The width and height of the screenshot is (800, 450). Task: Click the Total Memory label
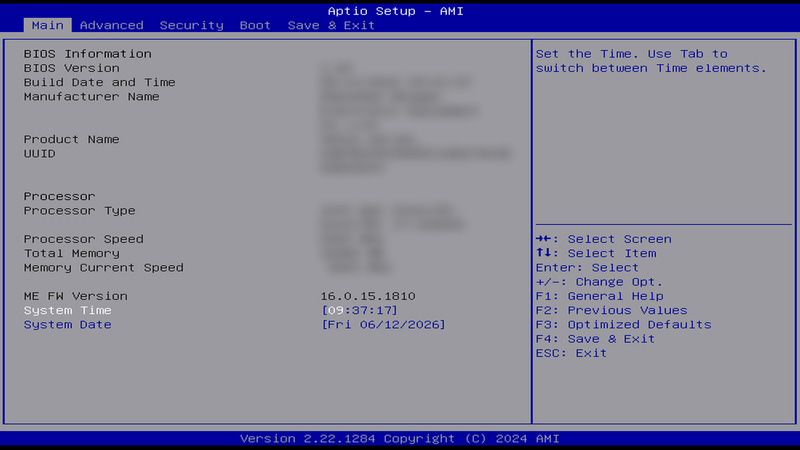pos(71,254)
